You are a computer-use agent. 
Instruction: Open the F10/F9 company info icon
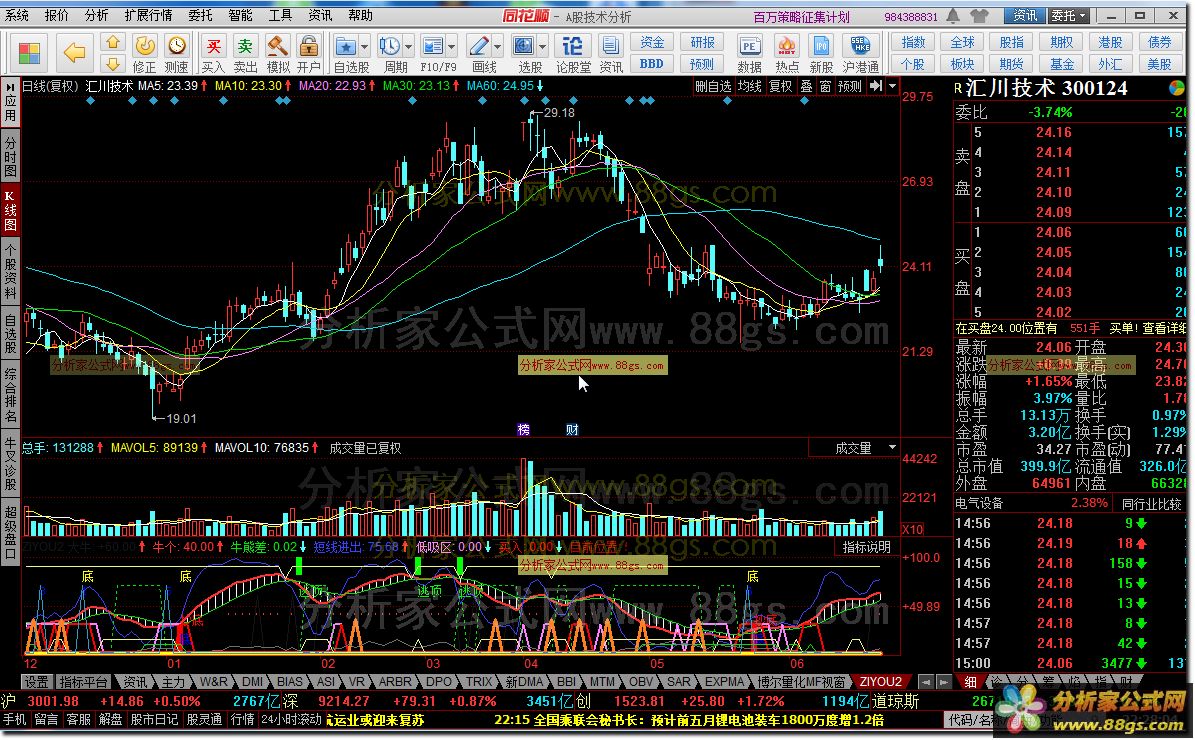tap(433, 46)
